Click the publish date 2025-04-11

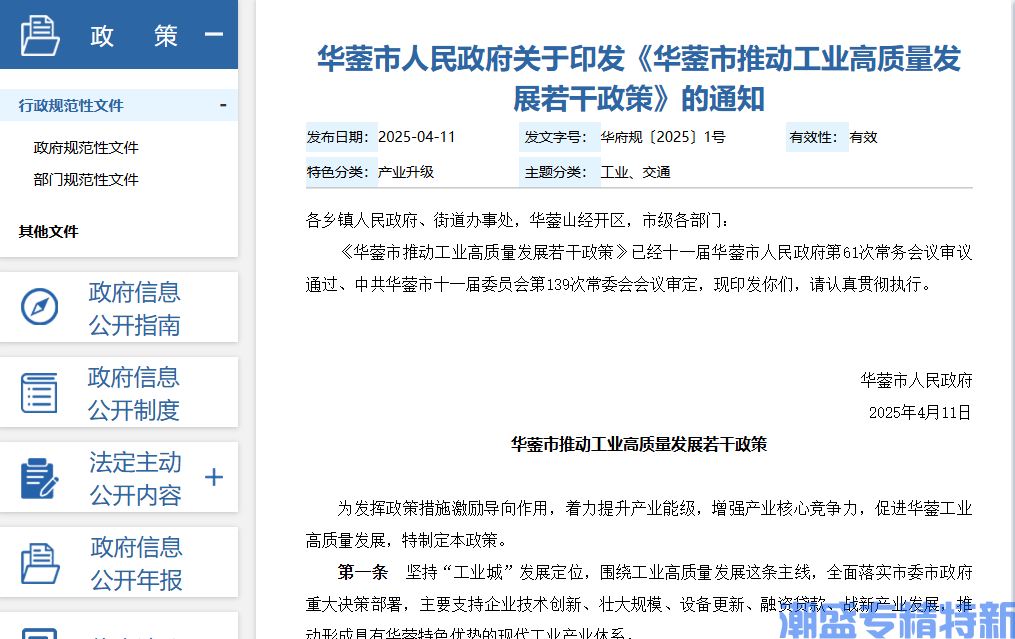pos(416,137)
